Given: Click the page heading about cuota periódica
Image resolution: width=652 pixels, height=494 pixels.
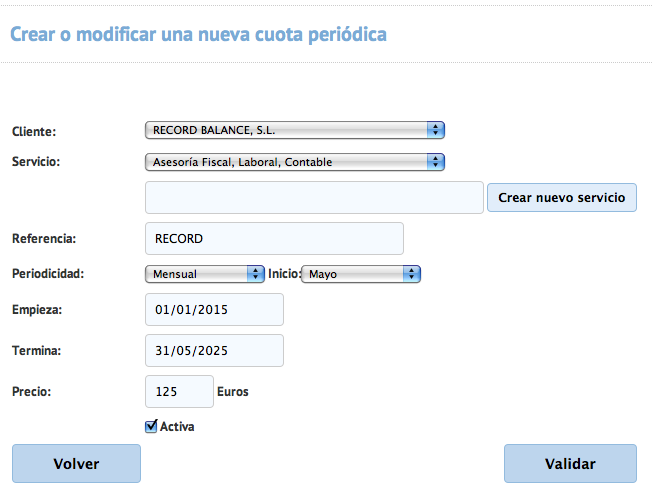Looking at the screenshot, I should point(198,35).
